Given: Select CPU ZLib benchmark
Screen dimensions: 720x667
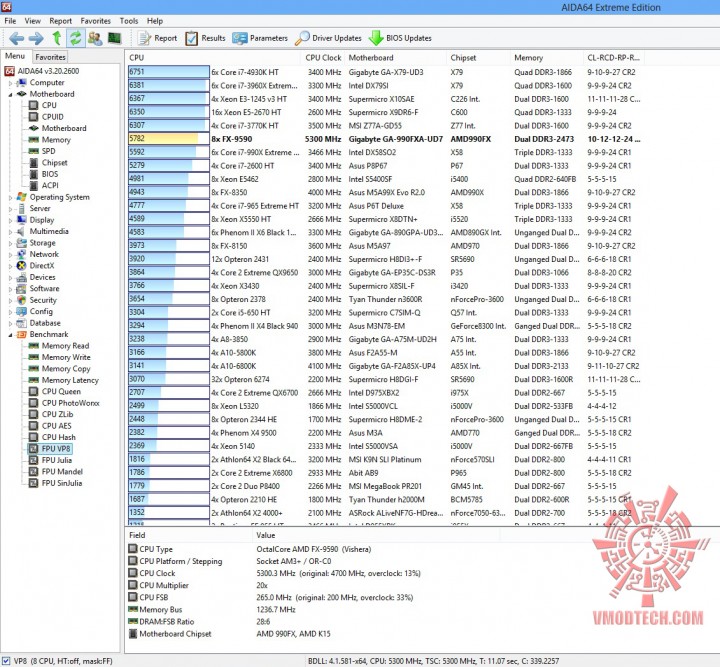Looking at the screenshot, I should [57, 414].
